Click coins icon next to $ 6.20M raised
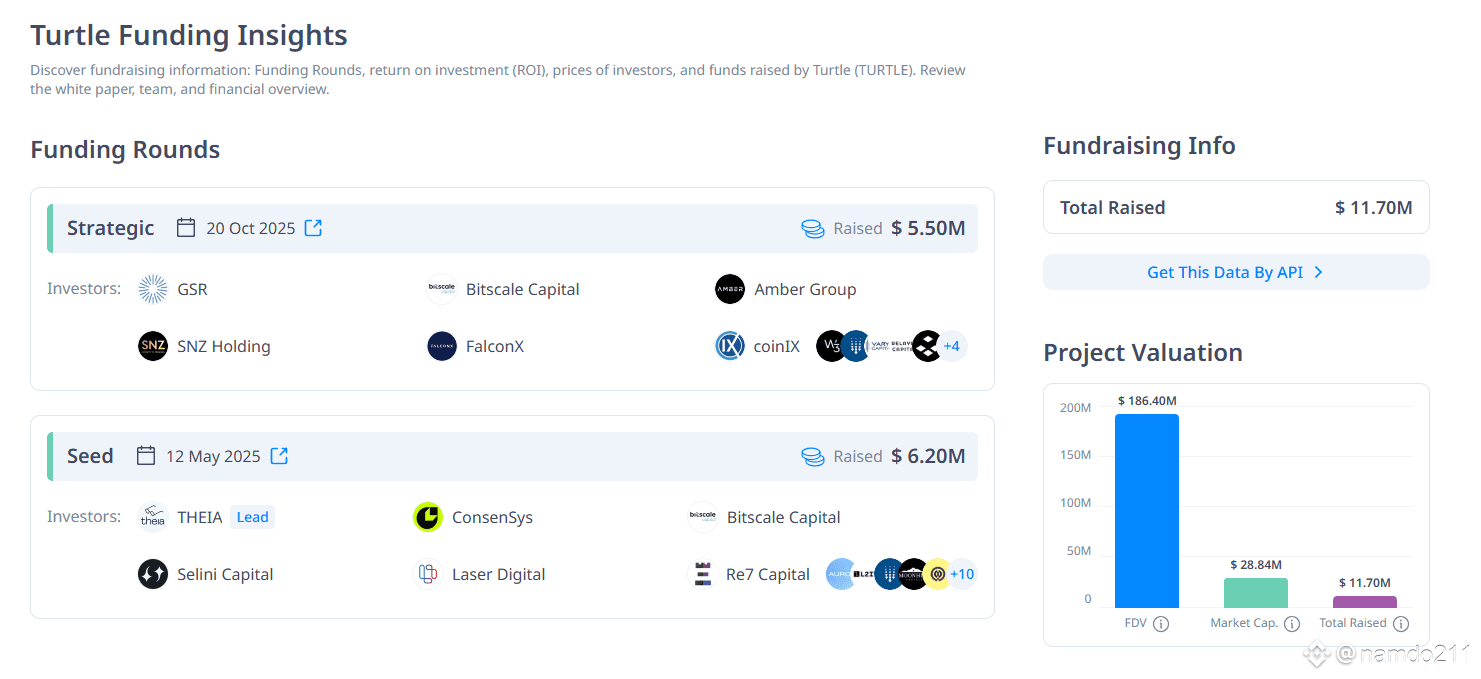Screen dimensions: 1481x679 [x=813, y=456]
